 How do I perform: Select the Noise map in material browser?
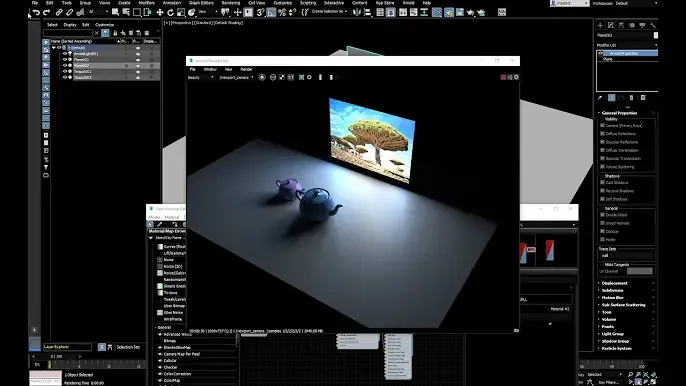(x=169, y=260)
